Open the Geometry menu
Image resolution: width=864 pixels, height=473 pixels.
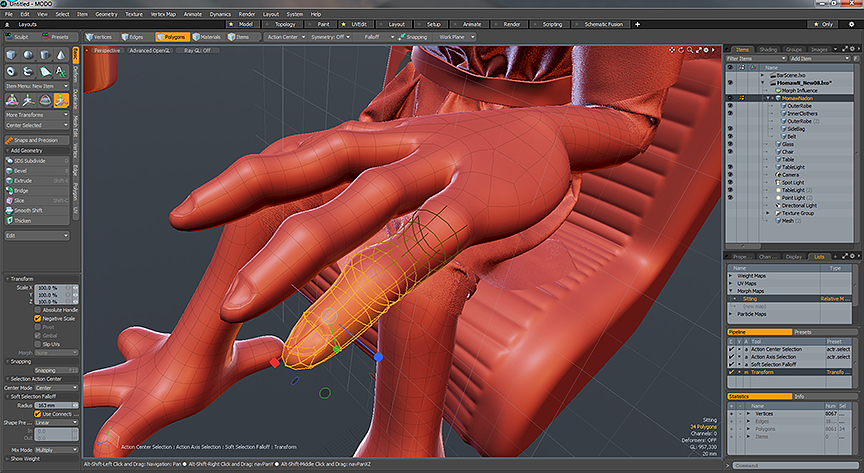click(106, 14)
